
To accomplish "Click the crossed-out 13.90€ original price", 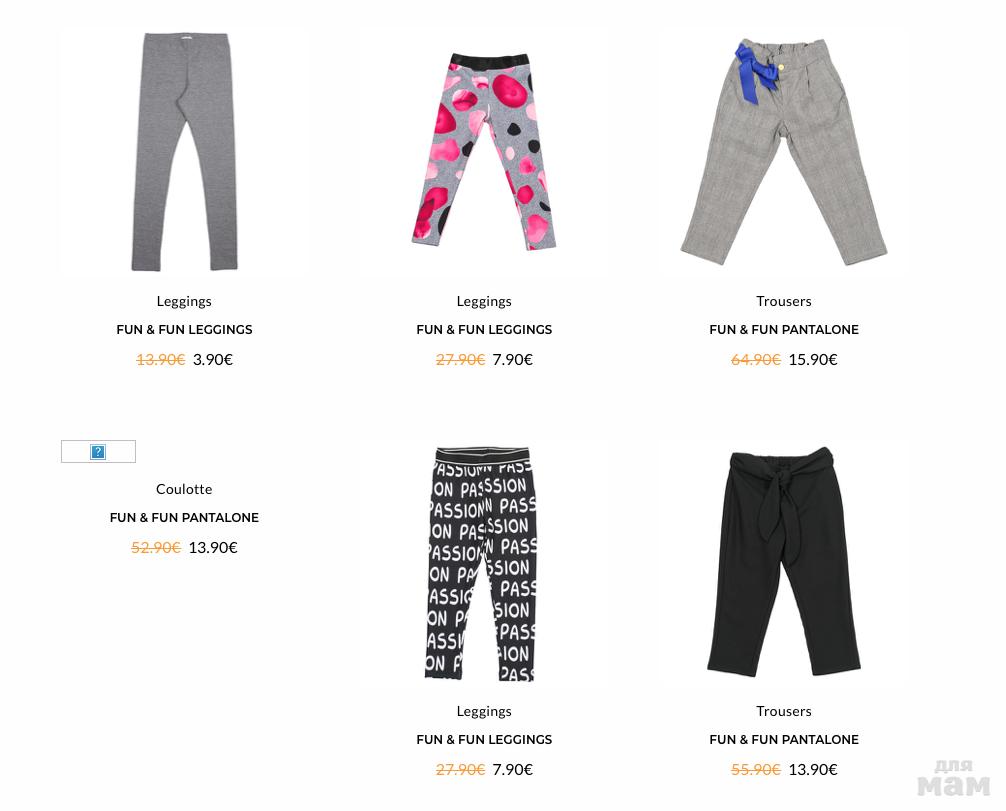I will [x=160, y=359].
